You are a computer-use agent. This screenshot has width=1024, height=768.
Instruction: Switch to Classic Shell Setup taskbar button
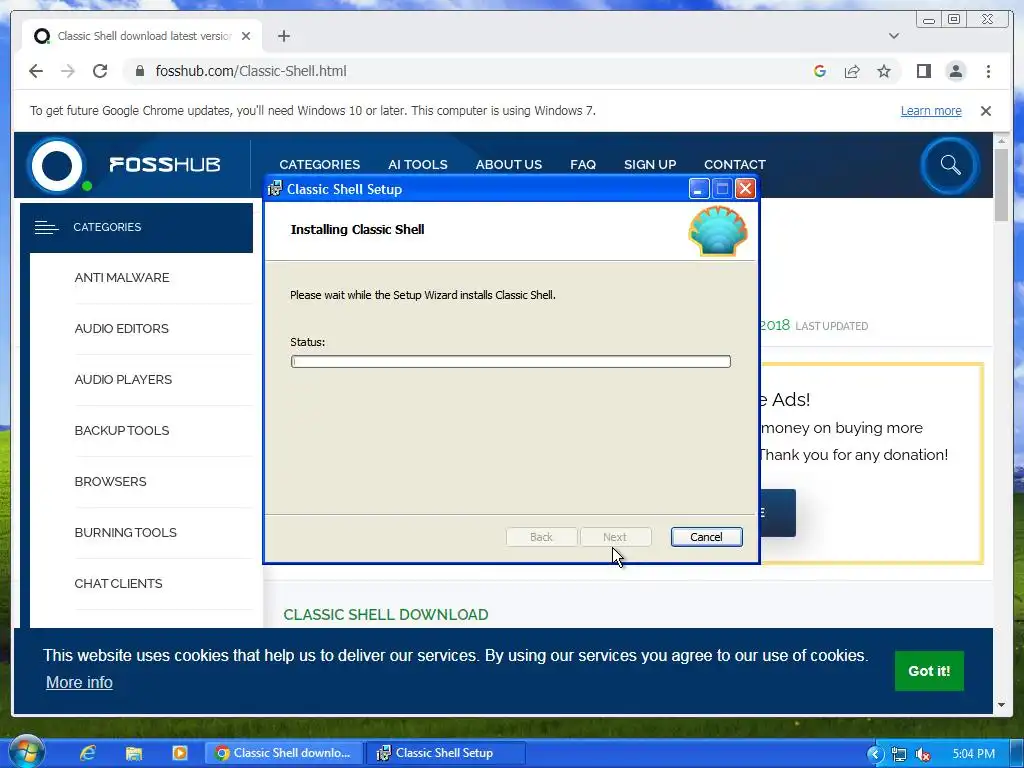pos(445,753)
